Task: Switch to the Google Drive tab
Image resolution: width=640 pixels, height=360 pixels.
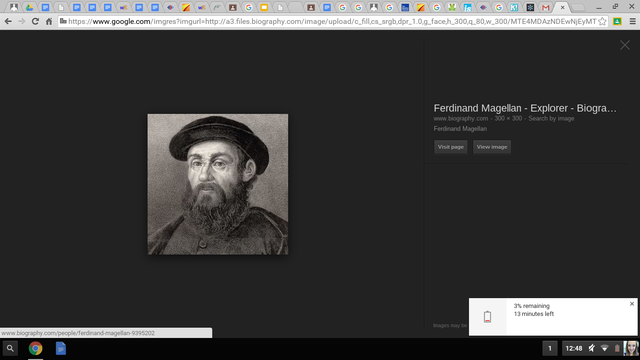Action: point(29,7)
